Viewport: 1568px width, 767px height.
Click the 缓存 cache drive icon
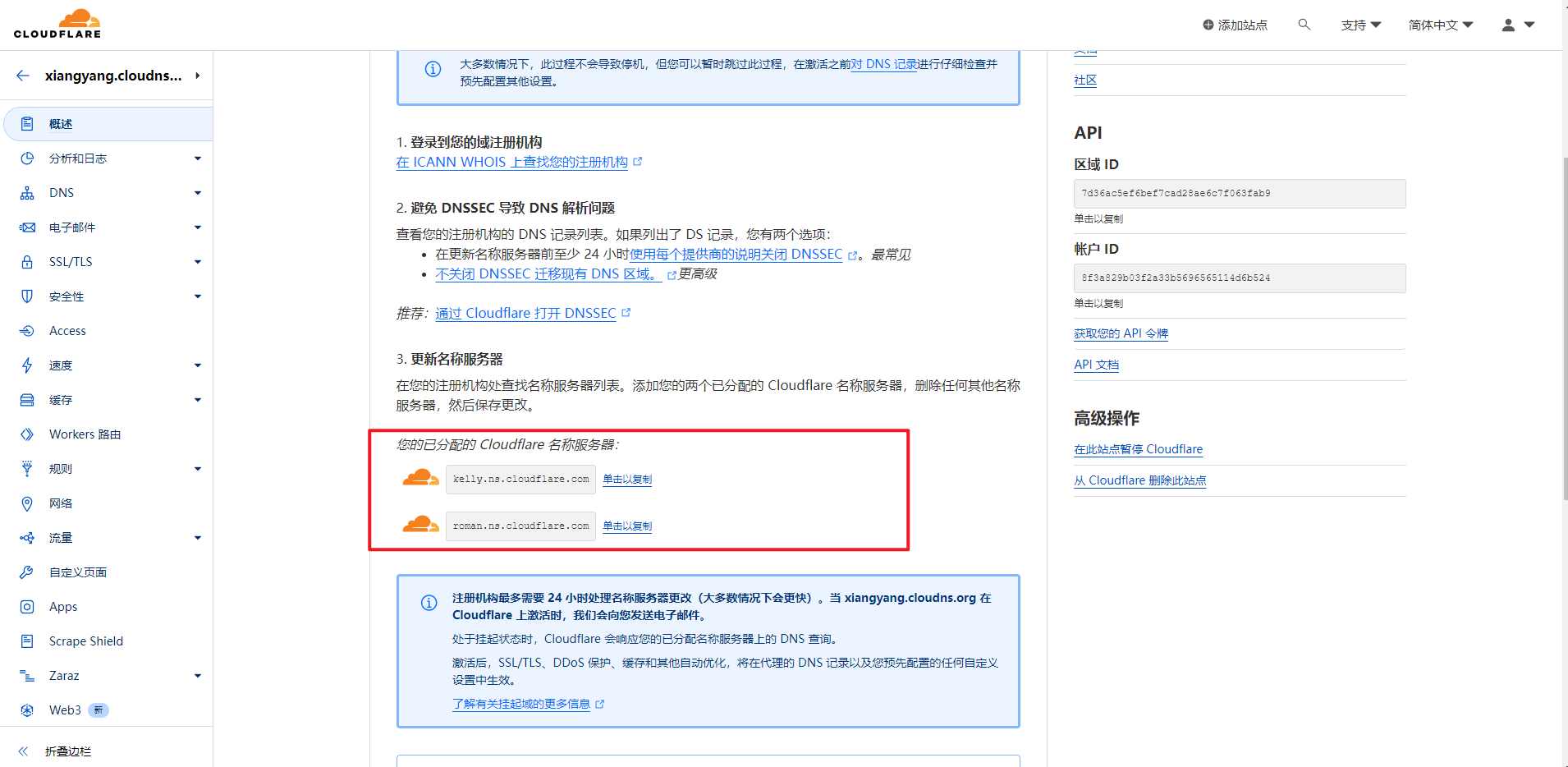pyautogui.click(x=27, y=400)
